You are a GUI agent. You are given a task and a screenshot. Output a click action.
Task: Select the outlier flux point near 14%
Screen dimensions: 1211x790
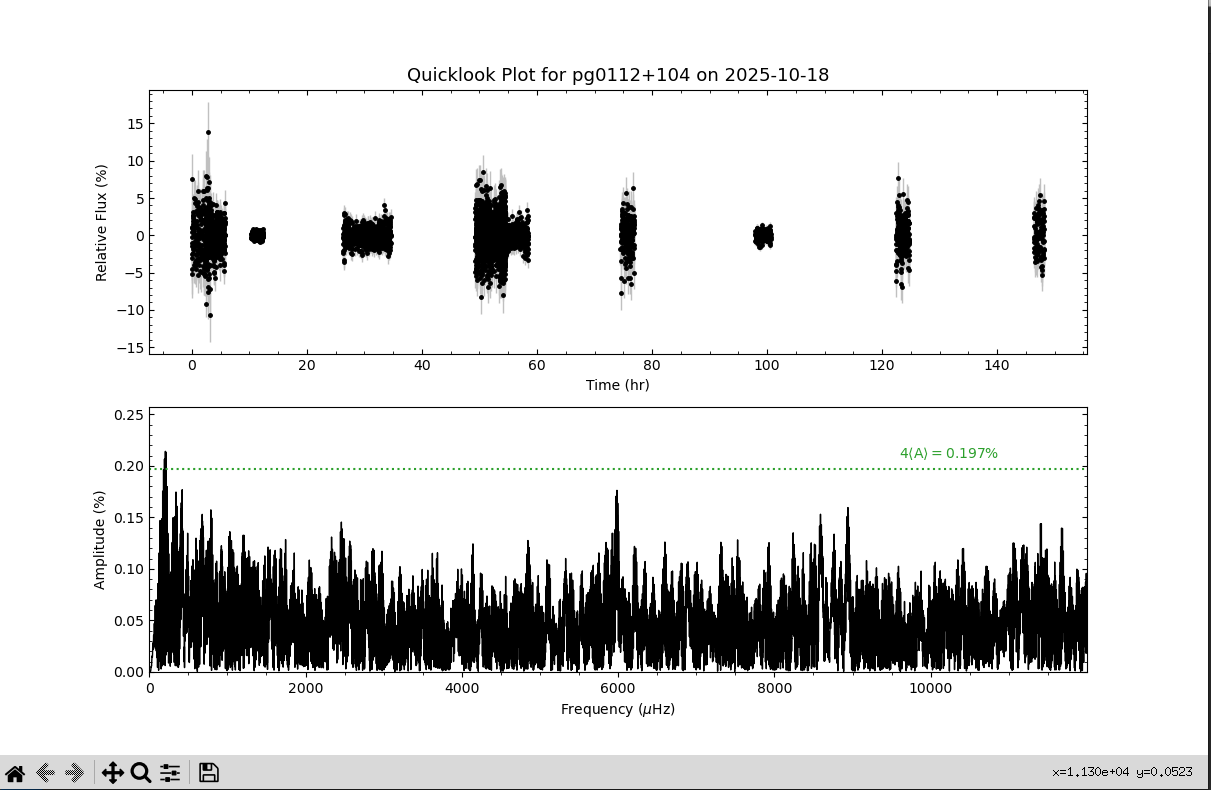coord(208,132)
